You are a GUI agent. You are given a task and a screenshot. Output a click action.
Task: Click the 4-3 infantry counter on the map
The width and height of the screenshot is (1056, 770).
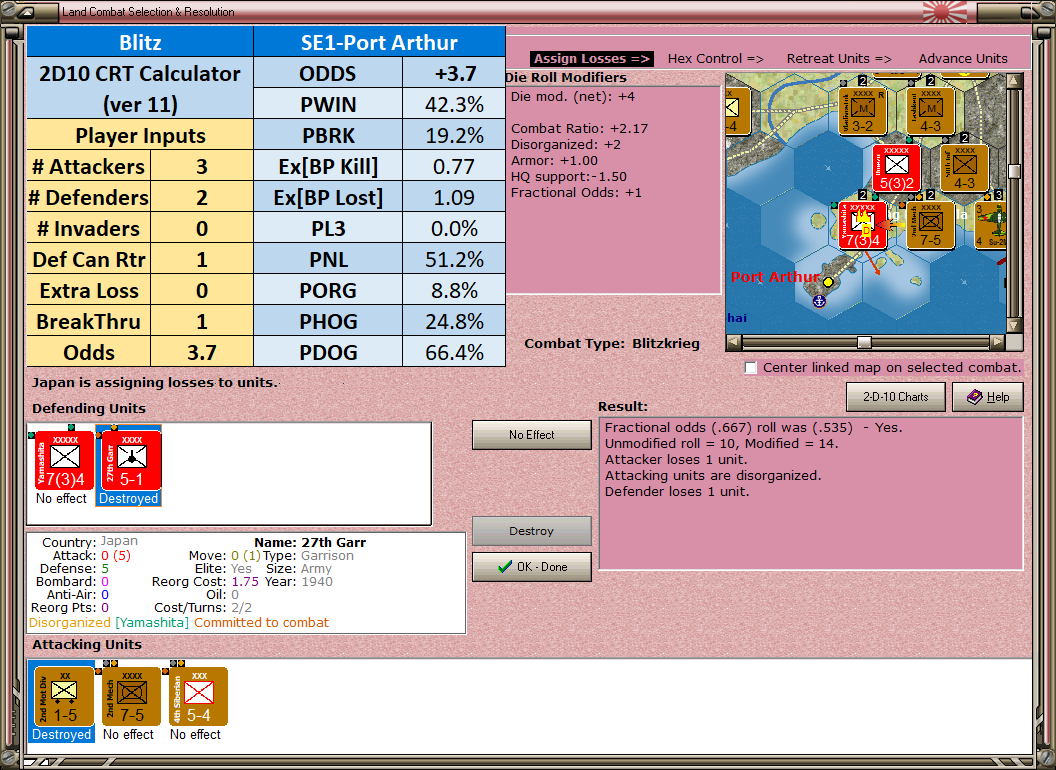click(x=964, y=168)
